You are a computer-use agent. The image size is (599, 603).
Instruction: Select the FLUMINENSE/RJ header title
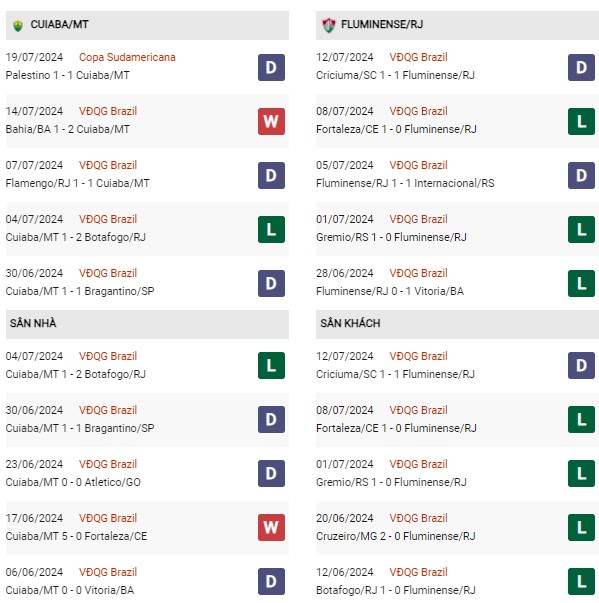pos(382,25)
